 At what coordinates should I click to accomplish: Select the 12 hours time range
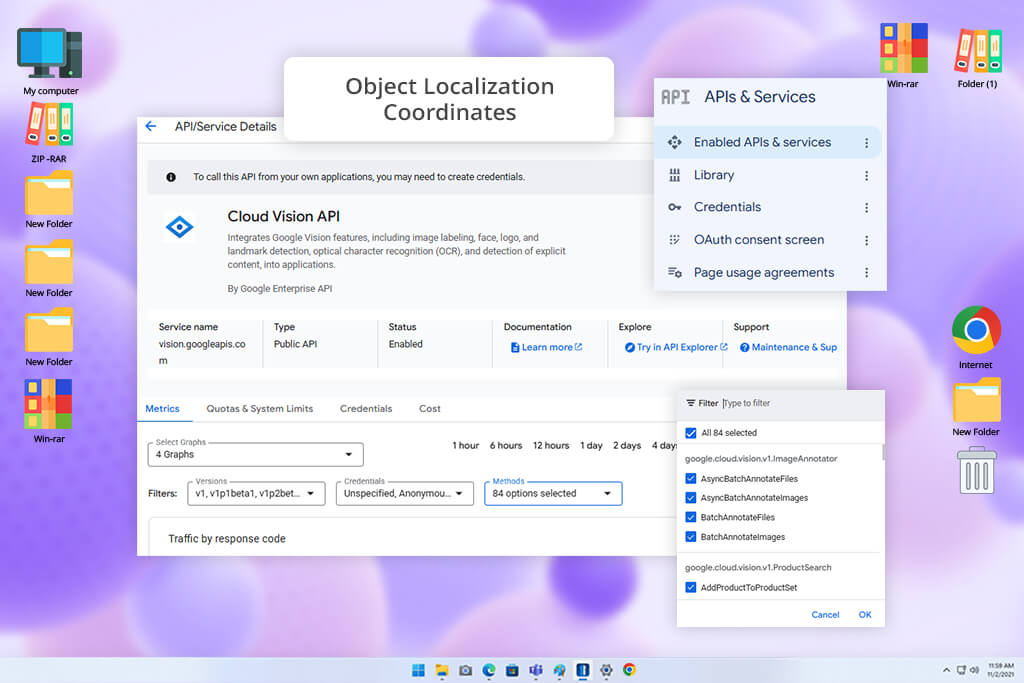click(x=551, y=445)
